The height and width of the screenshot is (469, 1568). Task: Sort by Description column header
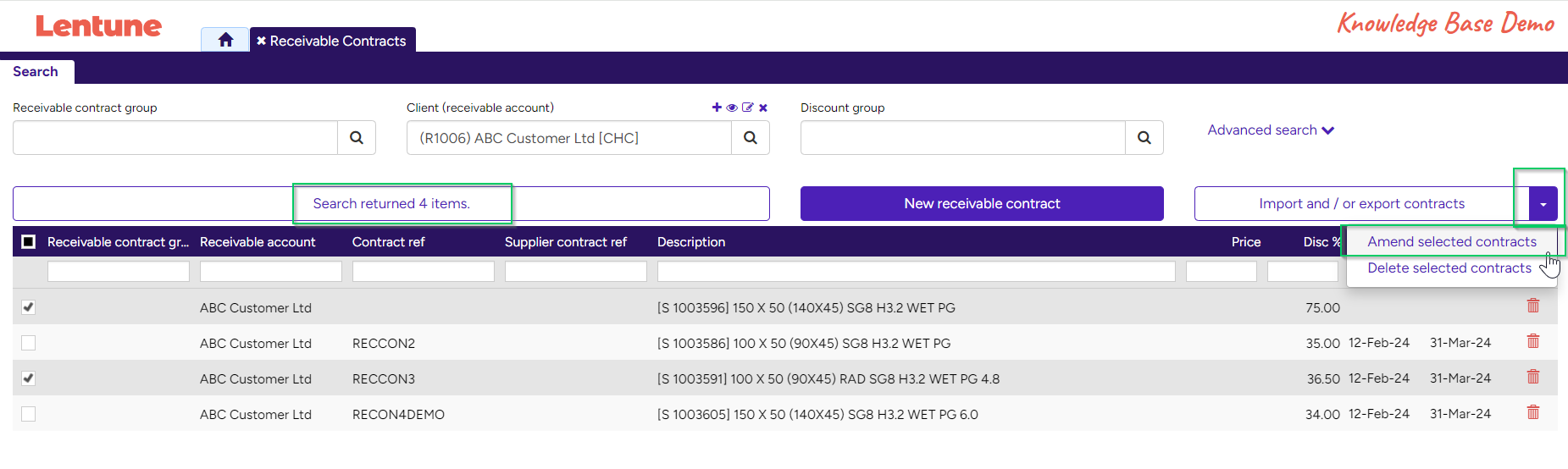tap(691, 242)
